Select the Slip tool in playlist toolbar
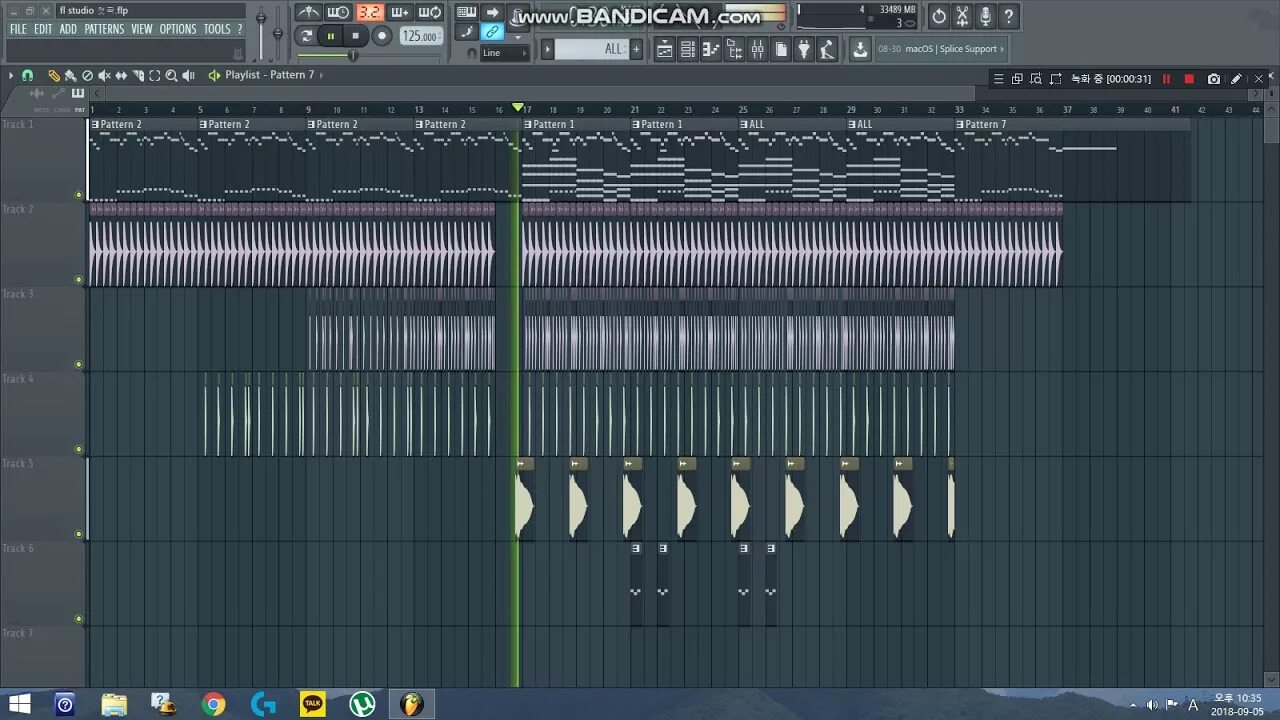This screenshot has width=1280, height=720. pos(121,76)
